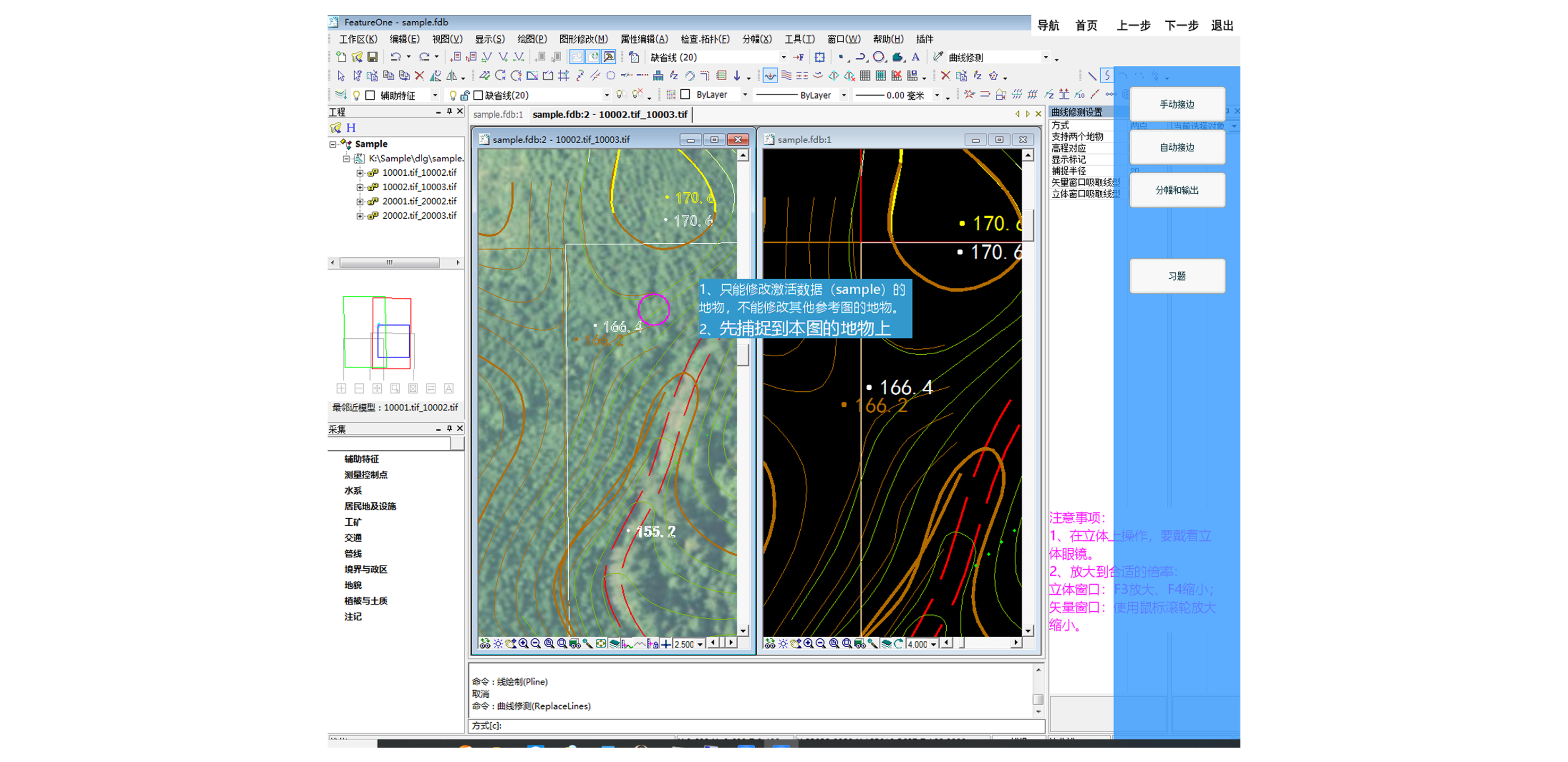Toggle the curve S drawing mode
The width and height of the screenshot is (1568, 762).
coord(1107,76)
